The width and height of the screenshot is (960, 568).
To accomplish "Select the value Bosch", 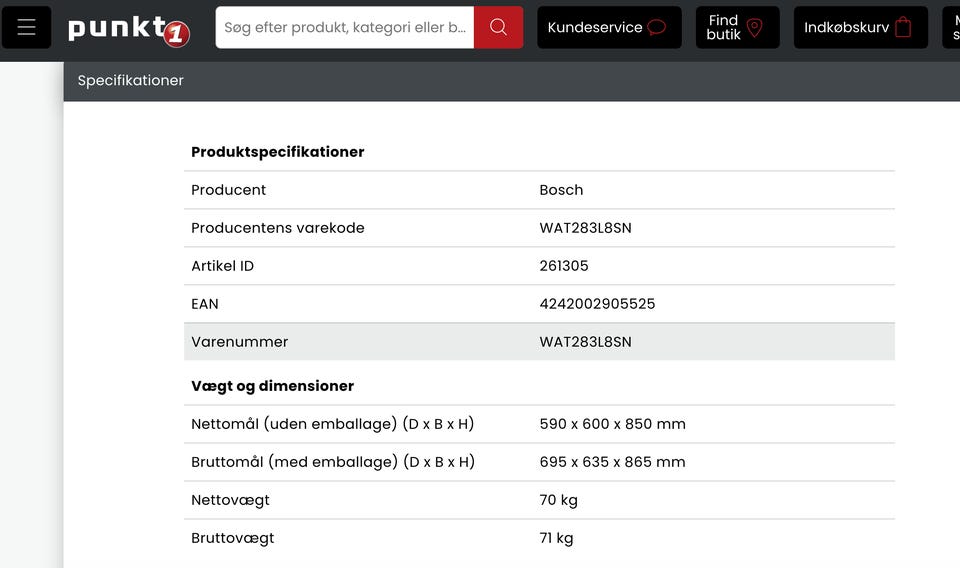I will 561,190.
